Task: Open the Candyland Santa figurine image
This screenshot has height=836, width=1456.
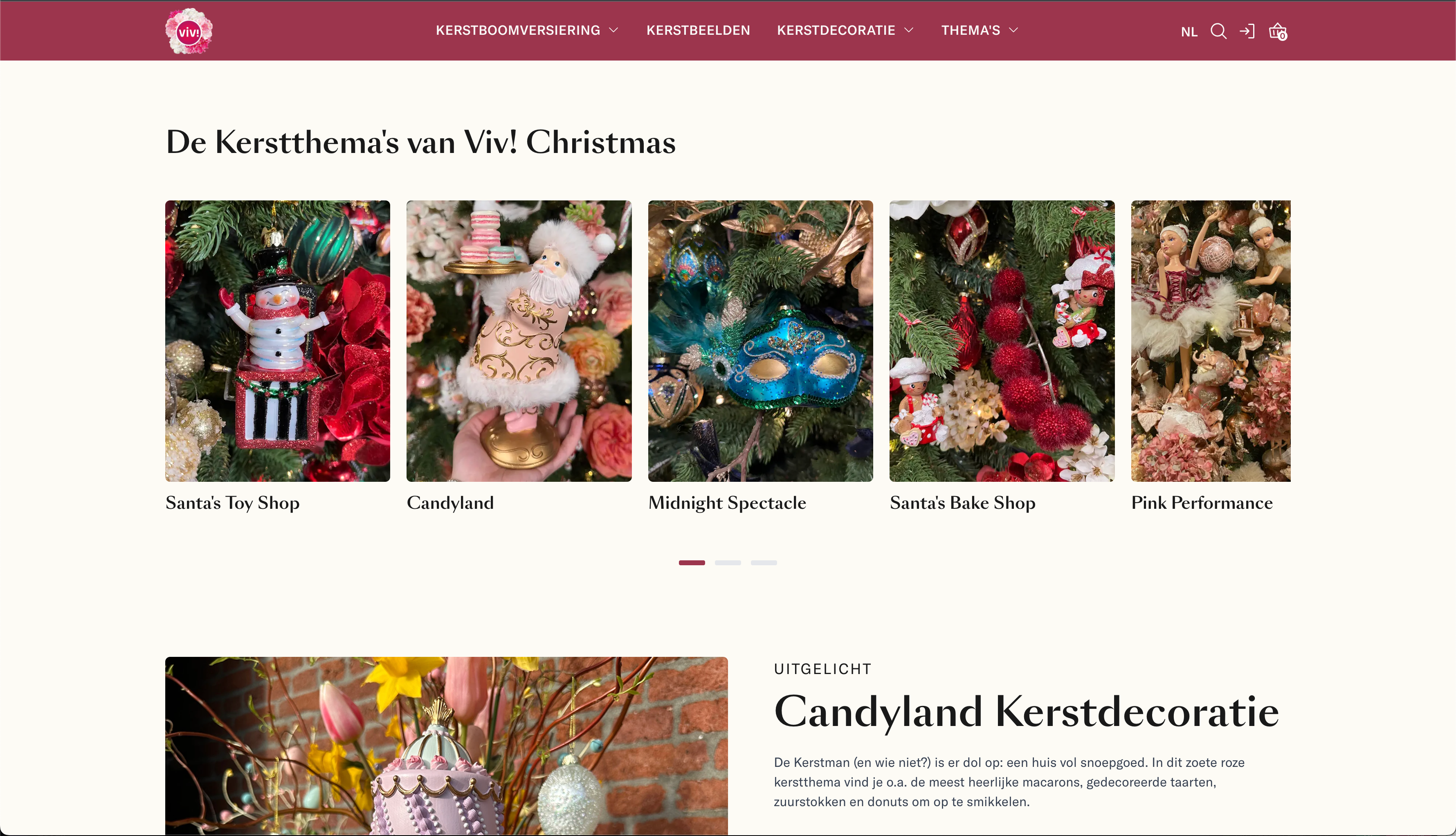Action: coord(519,341)
